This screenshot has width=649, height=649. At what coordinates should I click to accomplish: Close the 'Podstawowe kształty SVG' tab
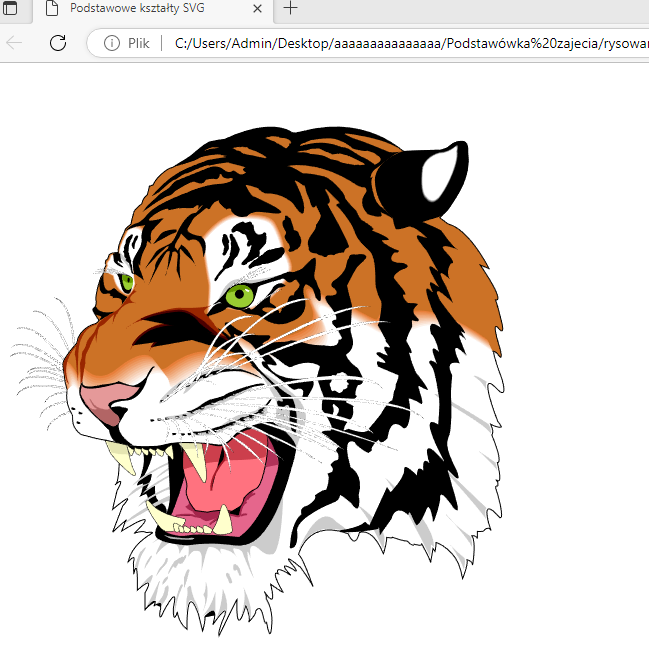pyautogui.click(x=257, y=8)
